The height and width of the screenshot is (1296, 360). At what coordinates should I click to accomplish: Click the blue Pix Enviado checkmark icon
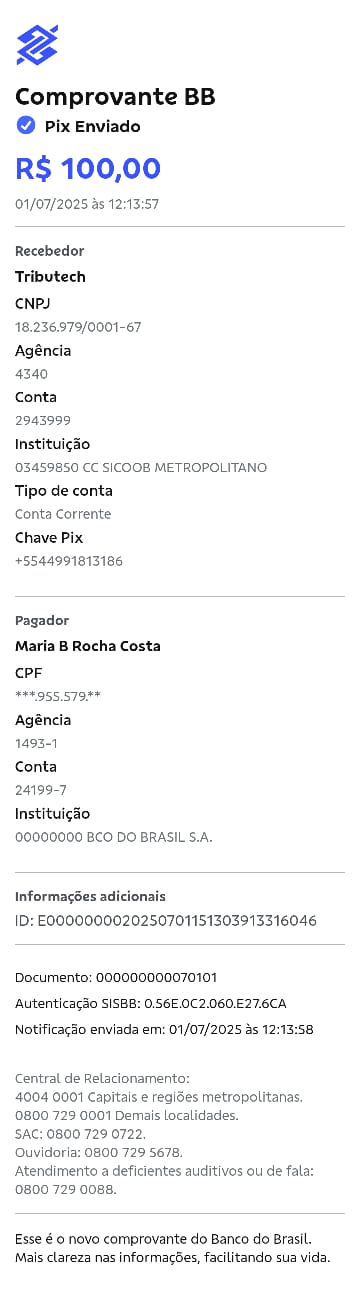(x=25, y=126)
